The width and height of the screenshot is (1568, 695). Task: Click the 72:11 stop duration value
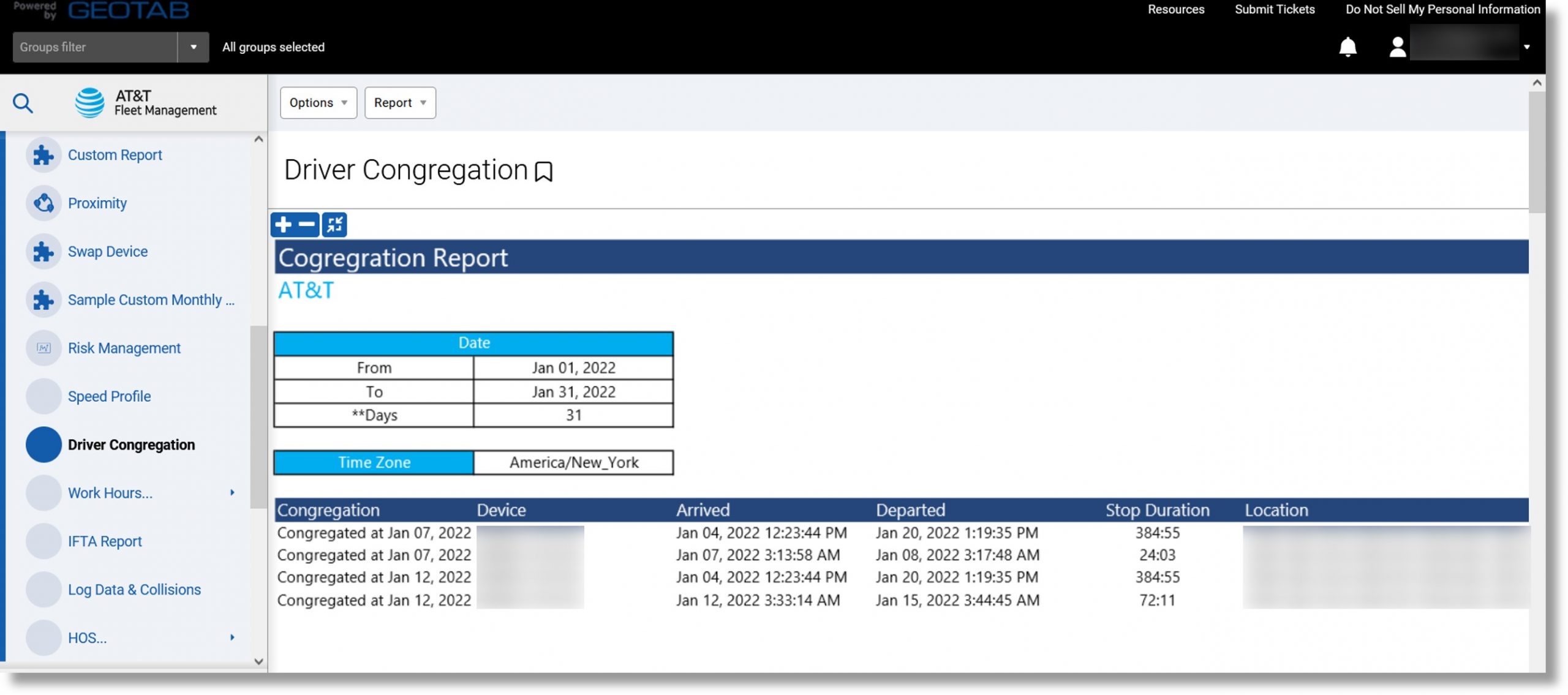pos(1157,601)
